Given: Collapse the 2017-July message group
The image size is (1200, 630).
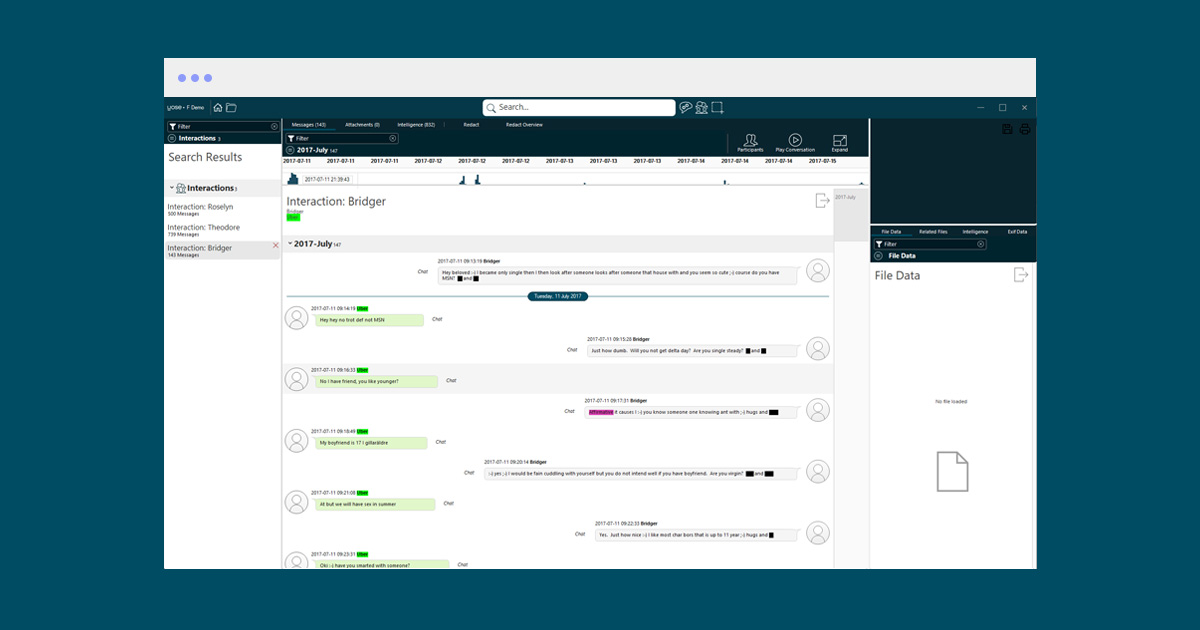Looking at the screenshot, I should [290, 244].
